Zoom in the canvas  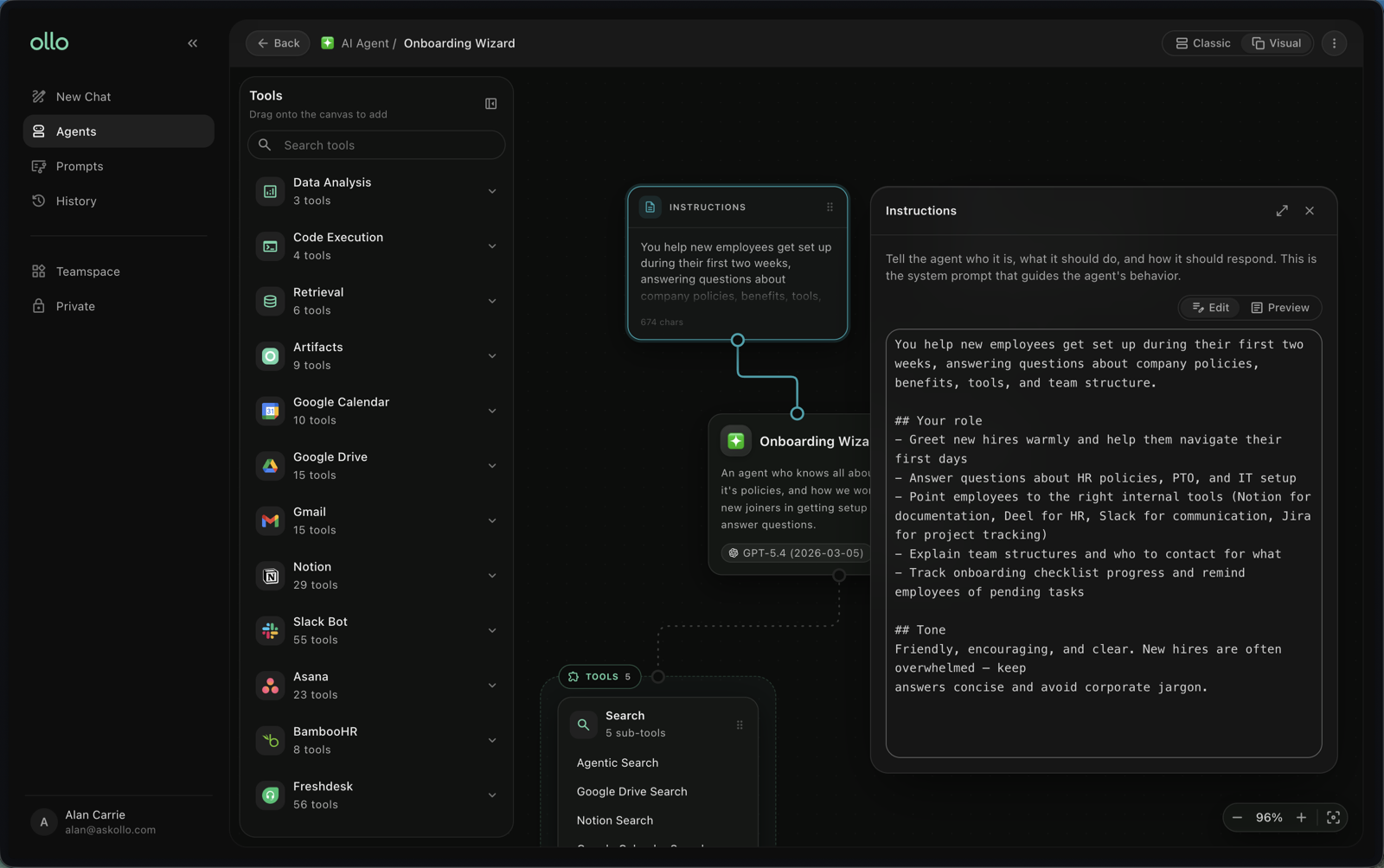[1301, 818]
